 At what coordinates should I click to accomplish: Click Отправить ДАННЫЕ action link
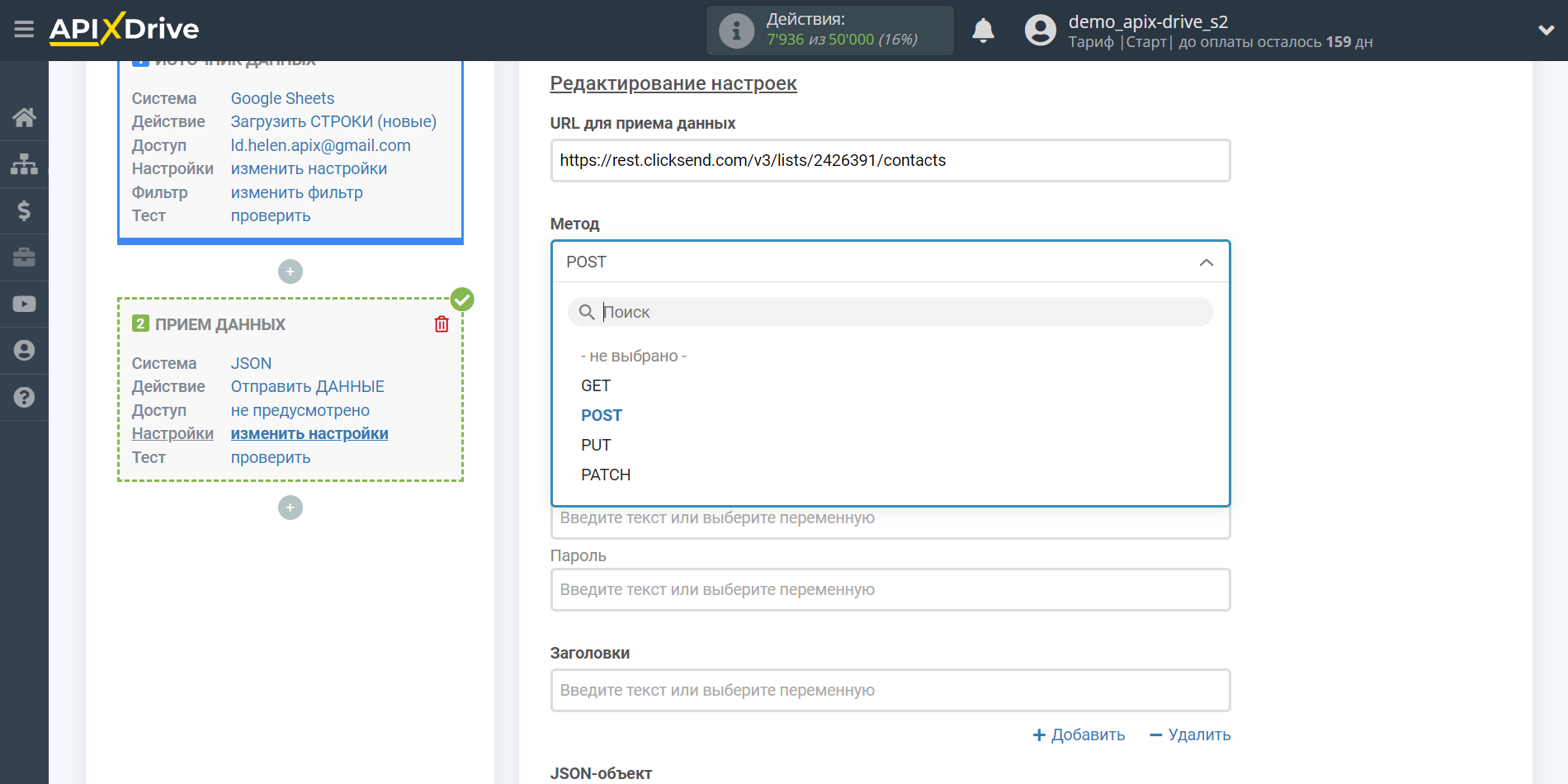(308, 386)
